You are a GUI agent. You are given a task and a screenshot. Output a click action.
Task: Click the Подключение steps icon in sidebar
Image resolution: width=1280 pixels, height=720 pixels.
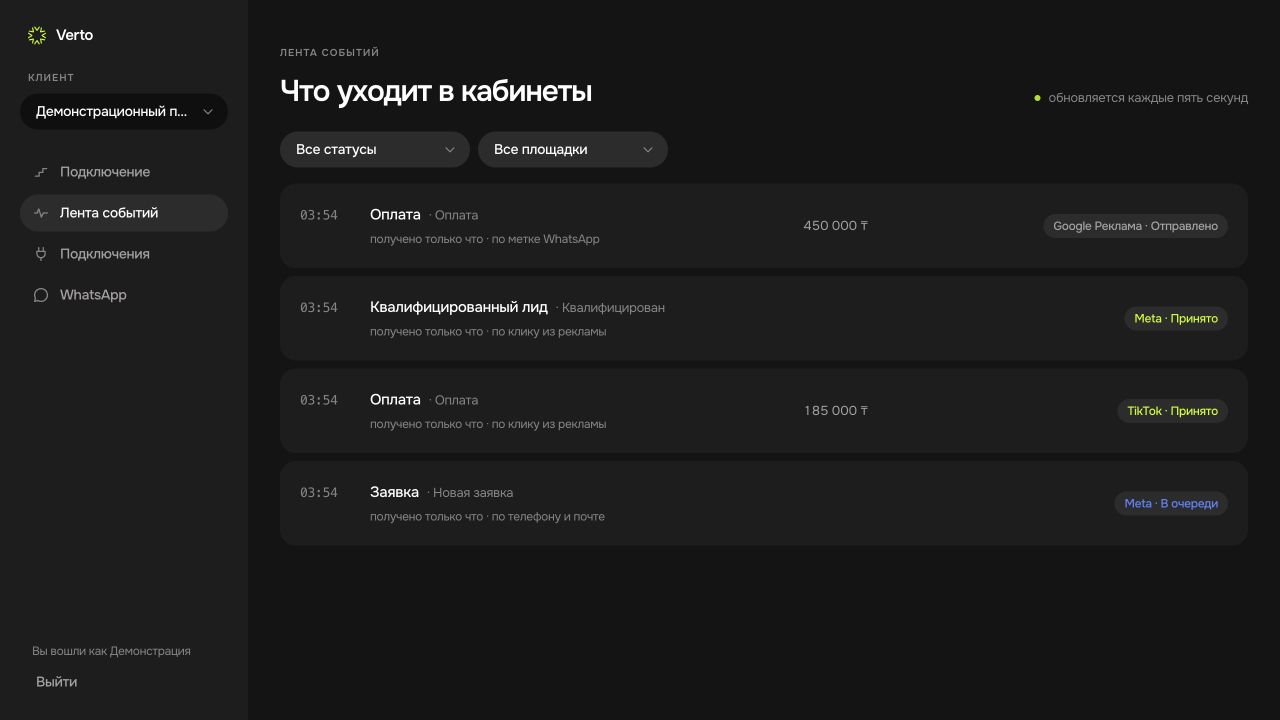point(41,172)
